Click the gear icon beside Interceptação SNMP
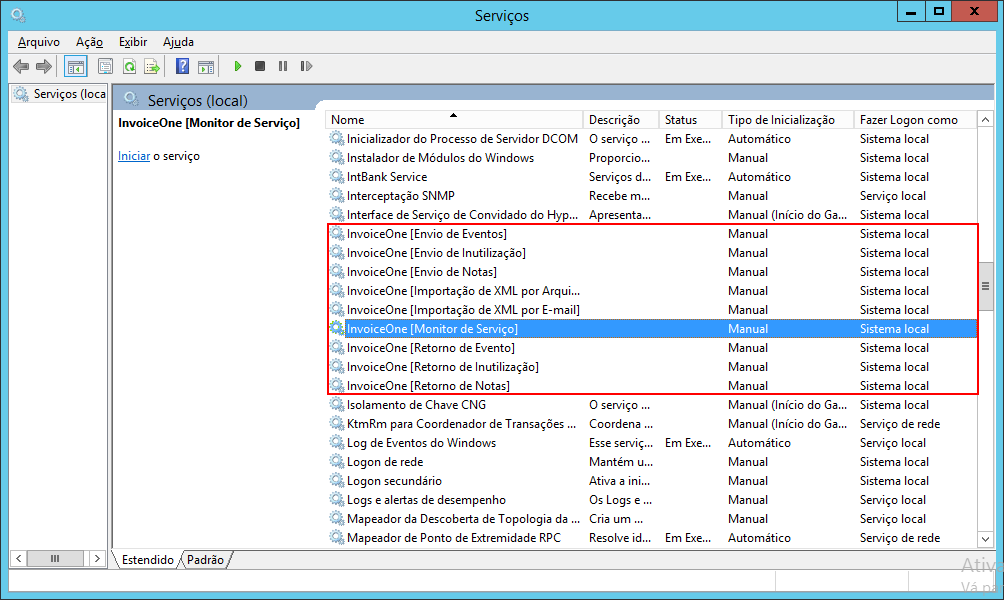Image resolution: width=1004 pixels, height=600 pixels. click(337, 195)
